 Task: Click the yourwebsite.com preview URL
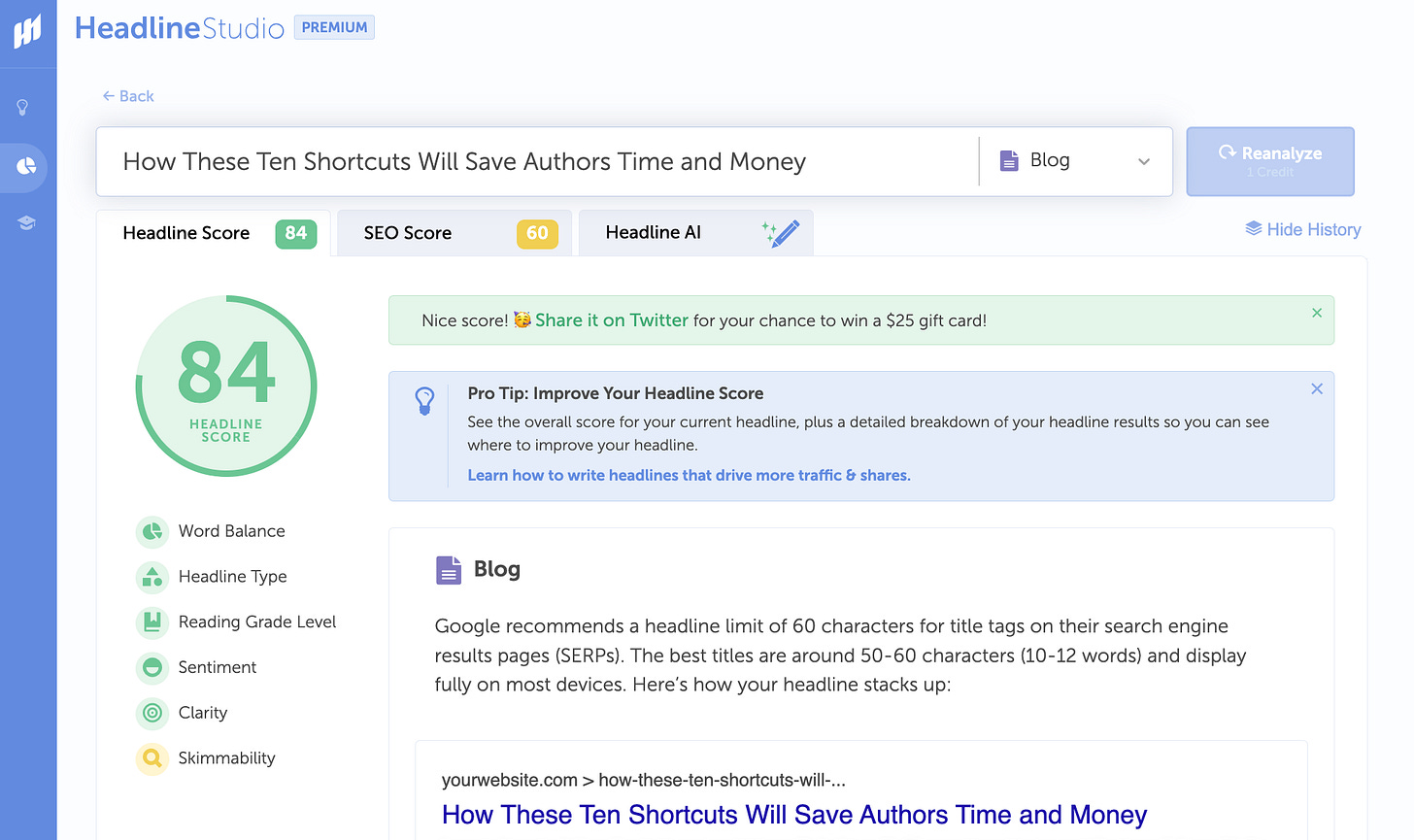[644, 780]
